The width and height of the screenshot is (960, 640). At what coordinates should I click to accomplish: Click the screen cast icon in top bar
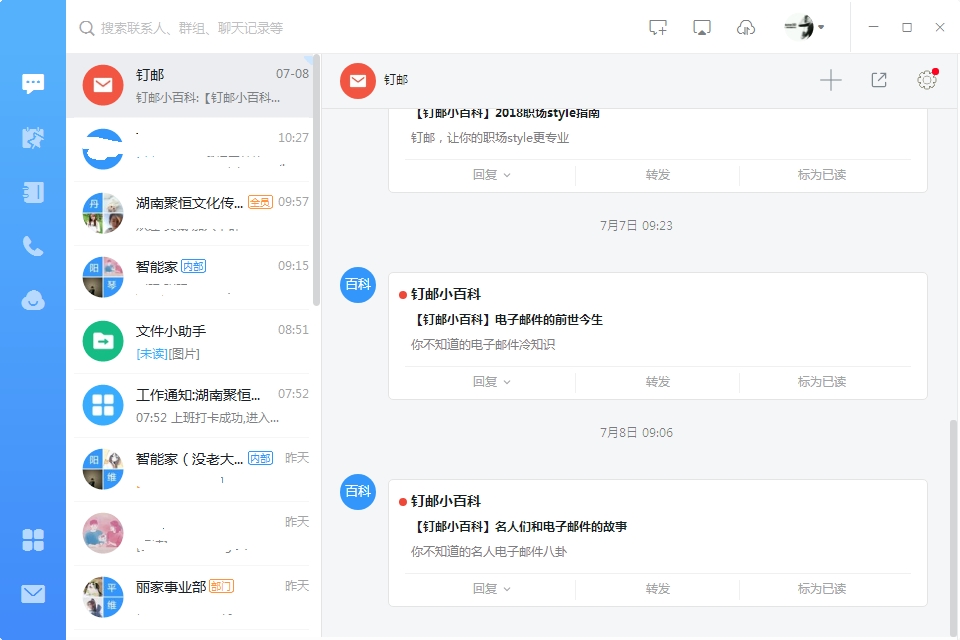click(x=702, y=28)
